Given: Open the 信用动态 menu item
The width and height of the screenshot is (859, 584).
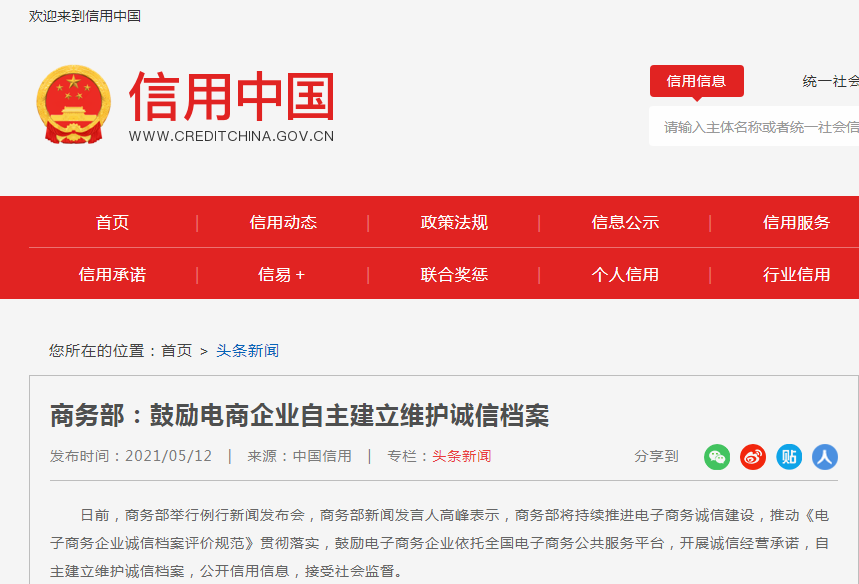Looking at the screenshot, I should click(x=283, y=222).
